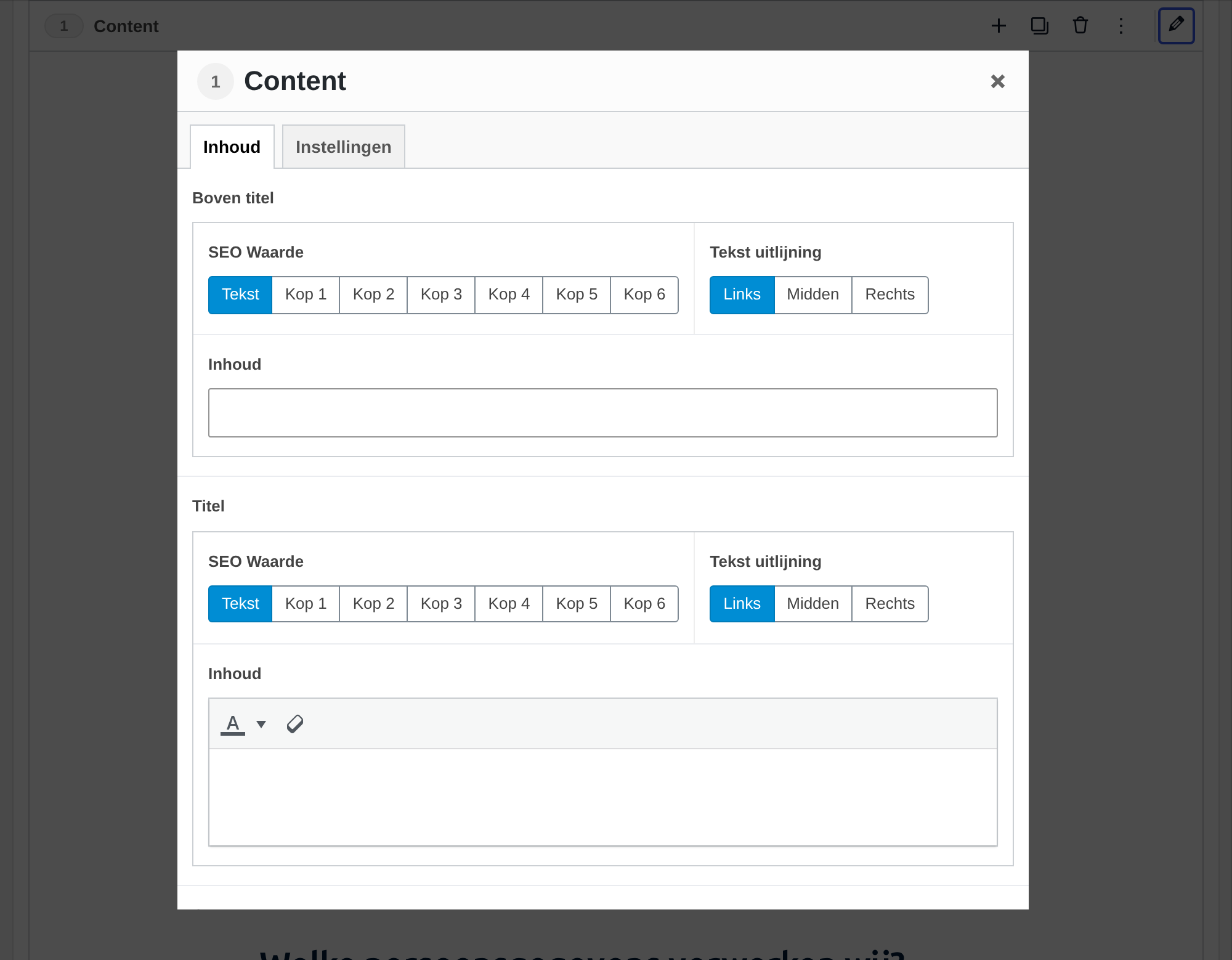This screenshot has width=1232, height=960.
Task: Select Kop 3 under Boven titel SEO Waarde
Action: (441, 295)
